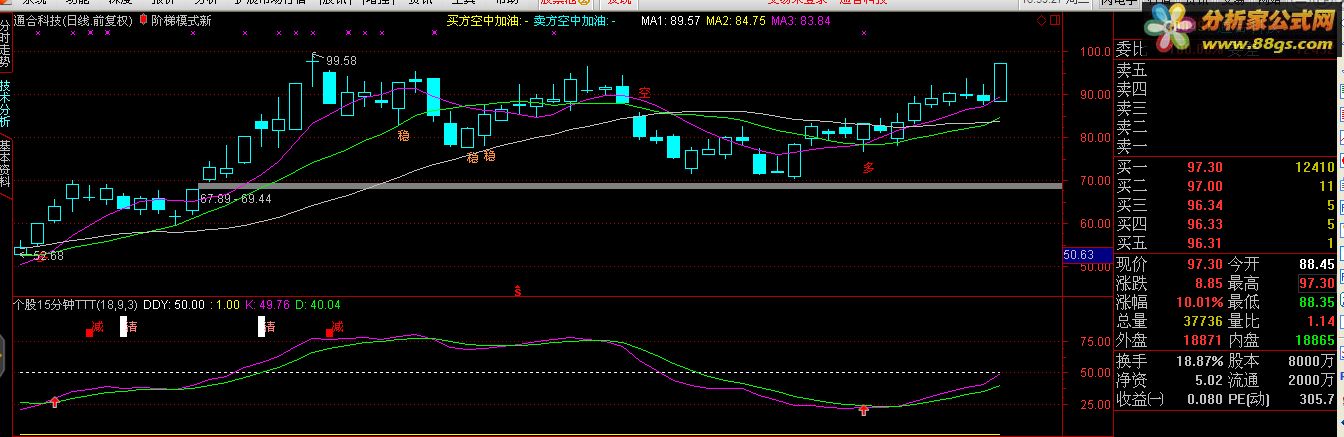This screenshot has height=437, width=1344.
Task: Click the 委比 row header
Action: [x=1132, y=50]
